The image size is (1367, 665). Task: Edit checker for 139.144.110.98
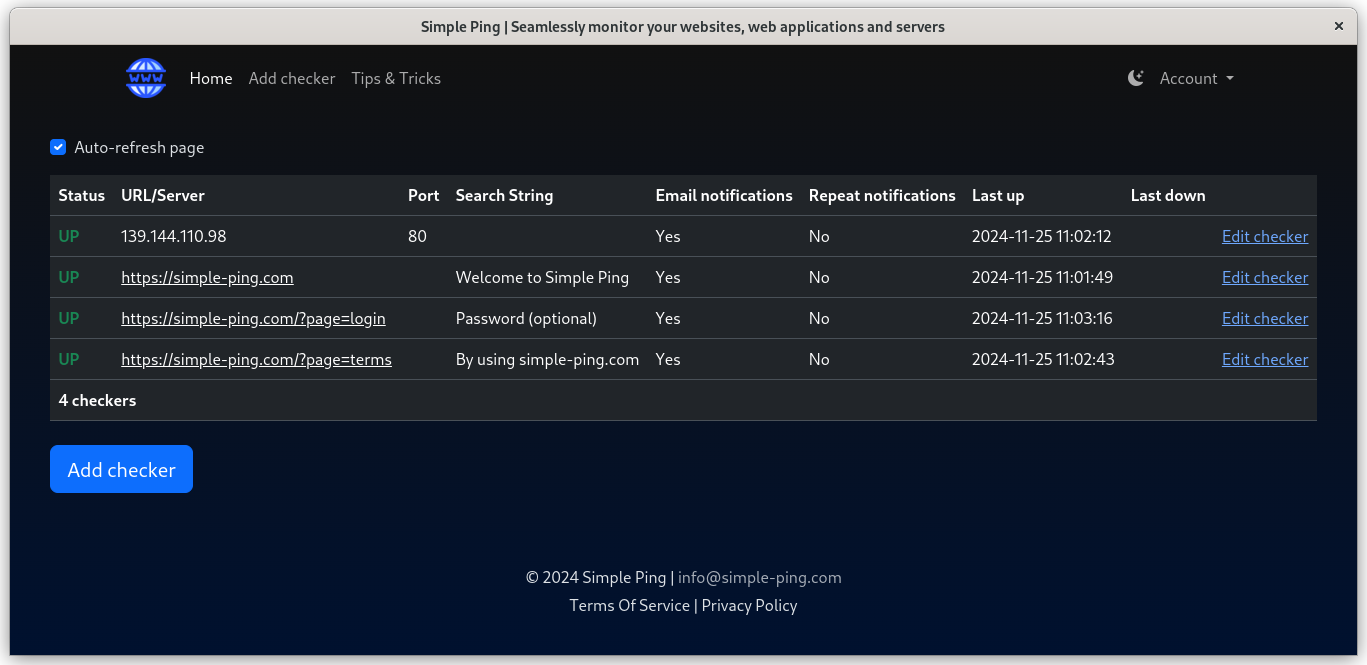[x=1265, y=236]
